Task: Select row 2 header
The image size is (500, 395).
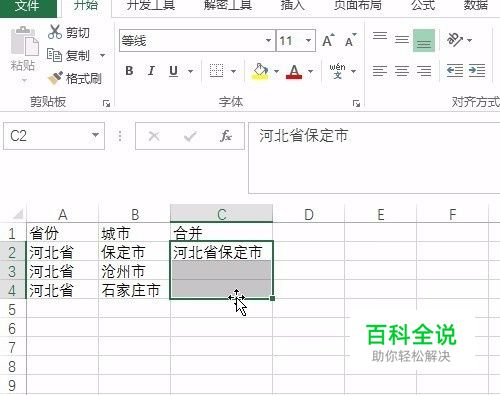Action: 13,252
